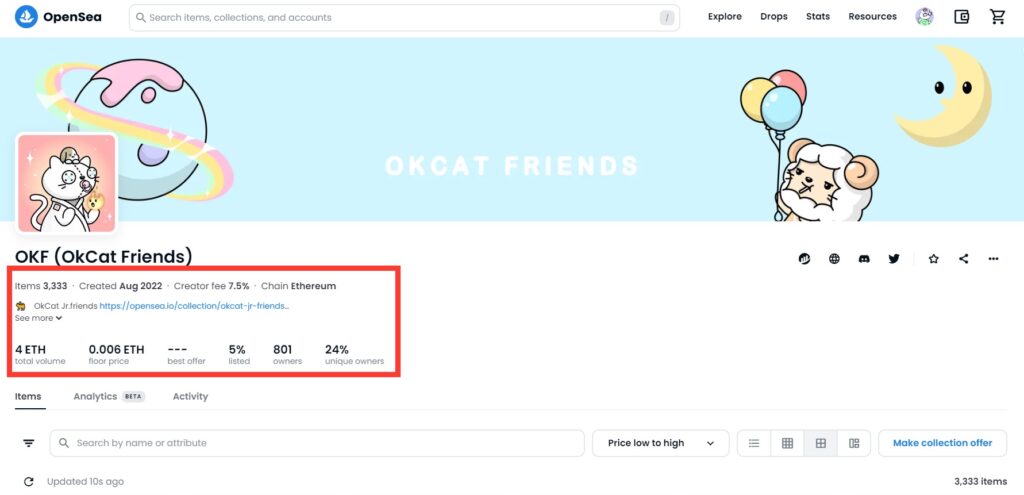Viewport: 1024px width, 495px height.
Task: Focus the search items and collections field
Action: click(x=404, y=18)
